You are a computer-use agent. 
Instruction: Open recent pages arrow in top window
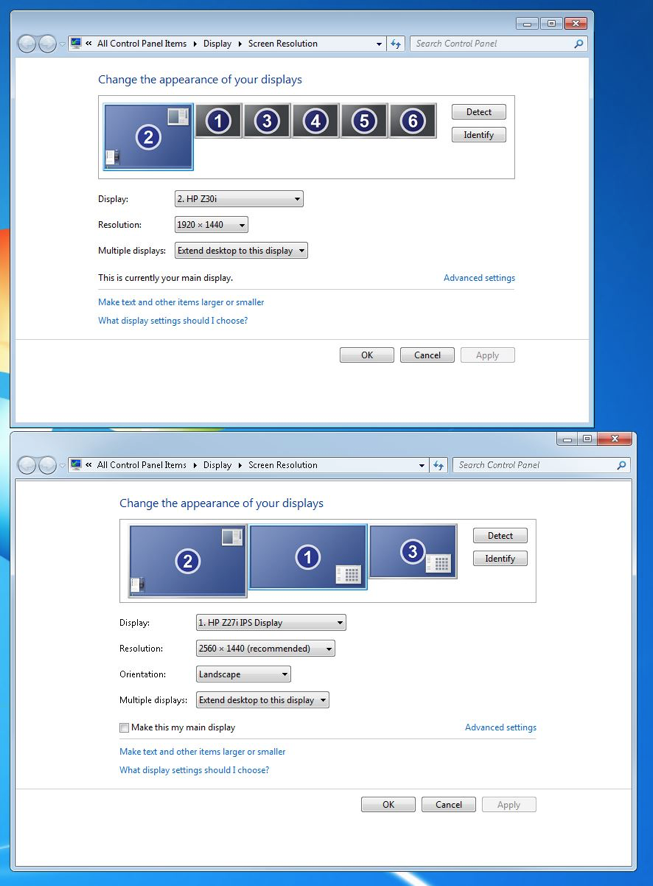(62, 44)
